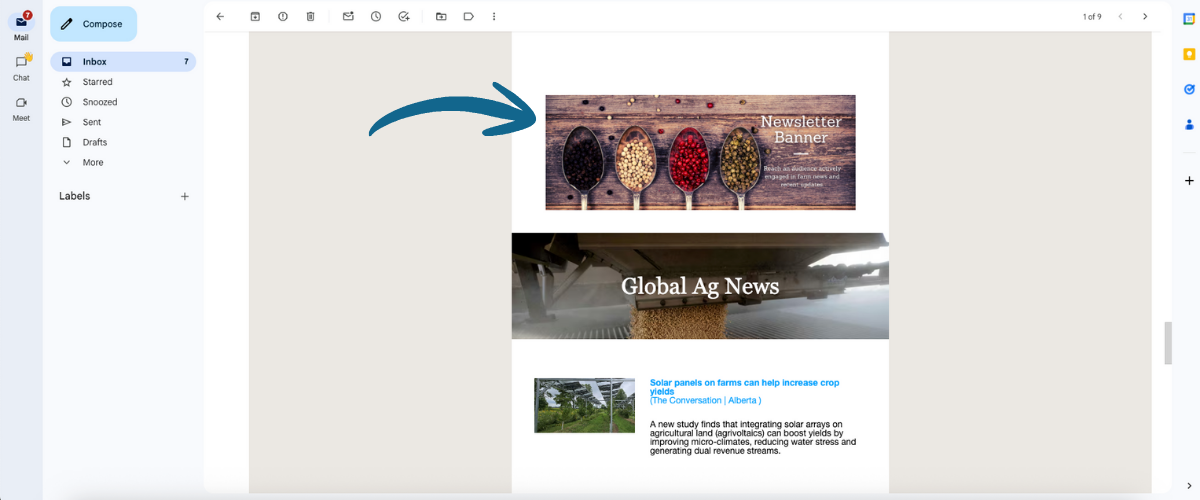The width and height of the screenshot is (1200, 500).
Task: Report this email as spam
Action: tap(283, 16)
